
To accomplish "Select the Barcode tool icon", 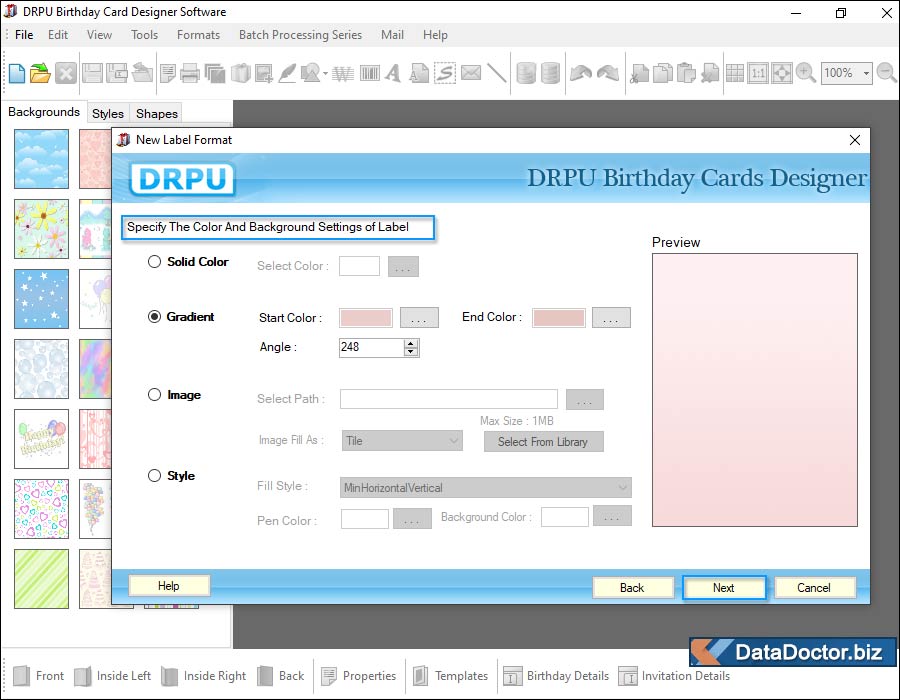I will pyautogui.click(x=370, y=73).
